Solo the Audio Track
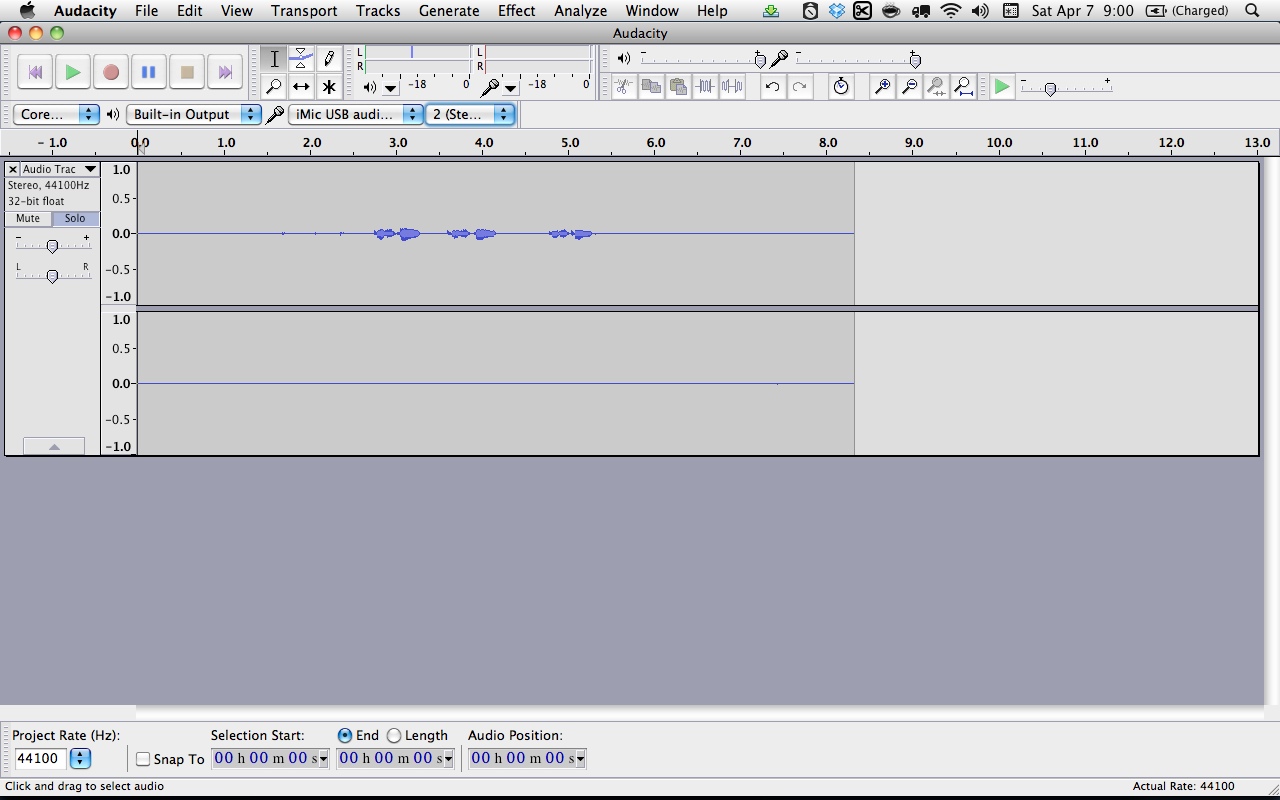1280x800 pixels. [75, 218]
